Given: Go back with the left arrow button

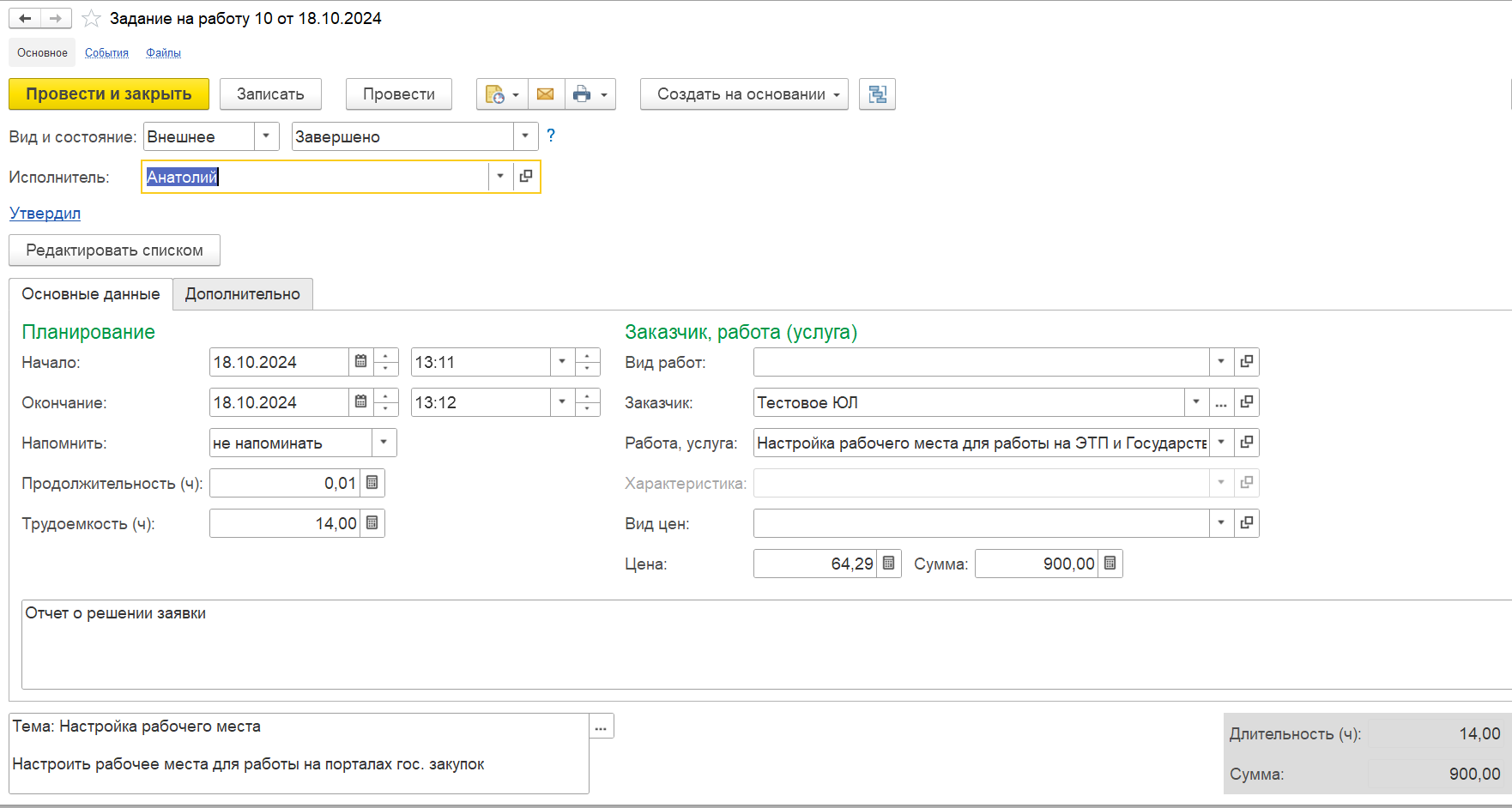Looking at the screenshot, I should [25, 18].
